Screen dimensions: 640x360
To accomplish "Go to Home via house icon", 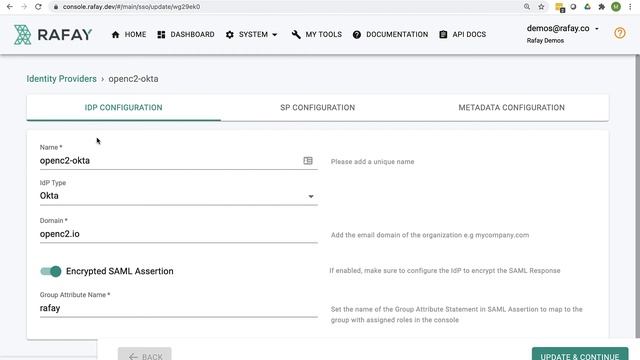I will pos(116,35).
